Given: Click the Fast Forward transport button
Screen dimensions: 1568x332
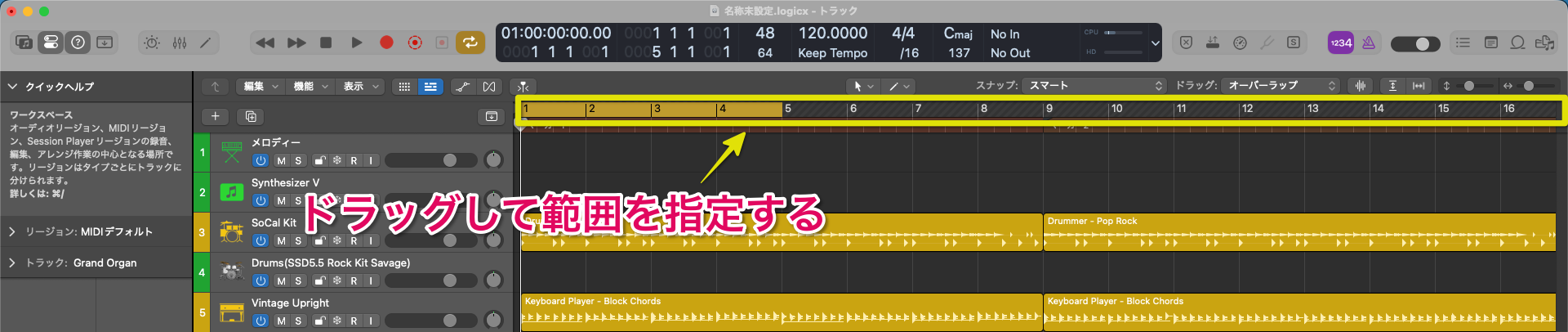Looking at the screenshot, I should (296, 43).
